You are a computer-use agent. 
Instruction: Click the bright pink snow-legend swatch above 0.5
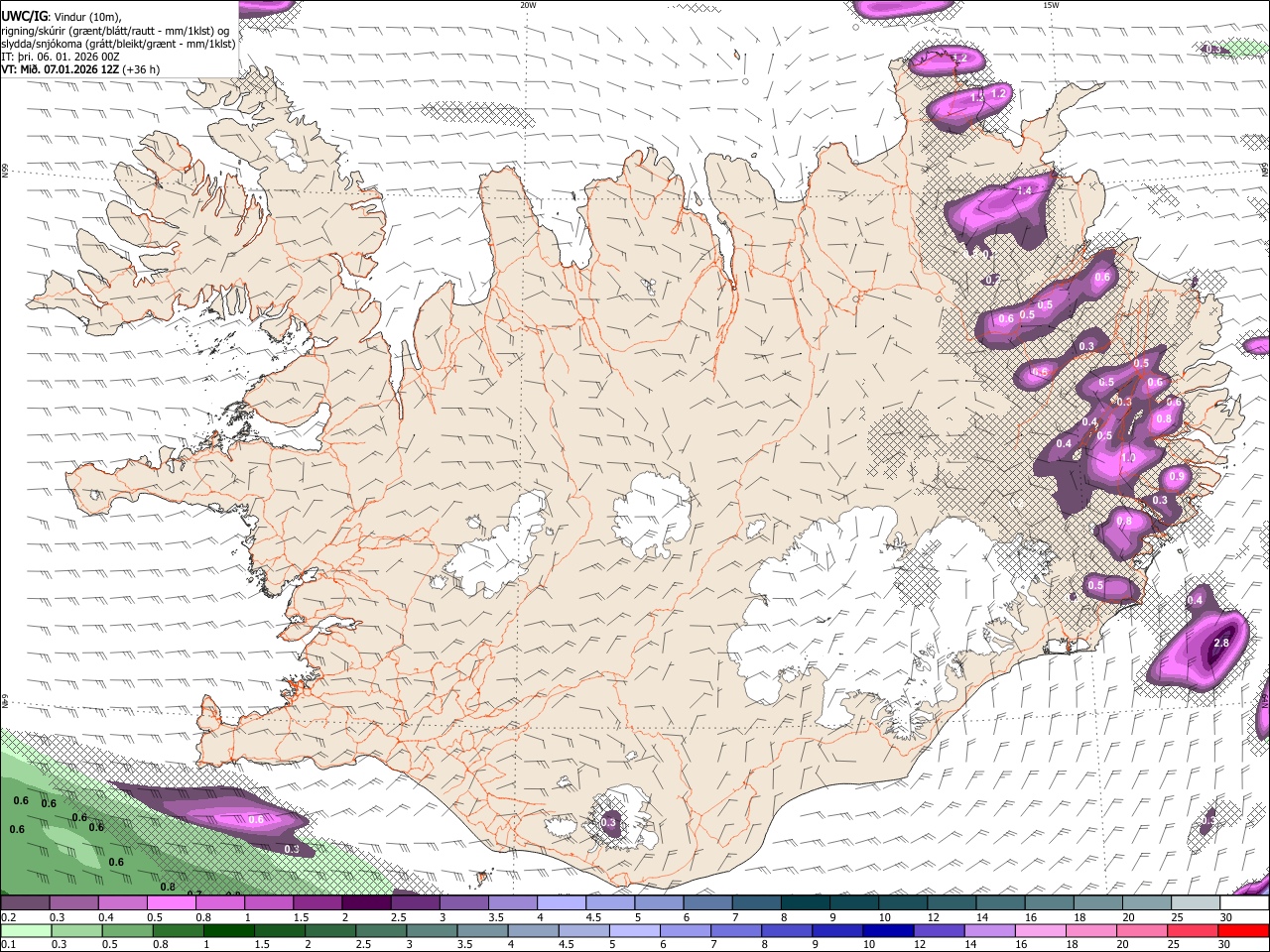tap(171, 903)
